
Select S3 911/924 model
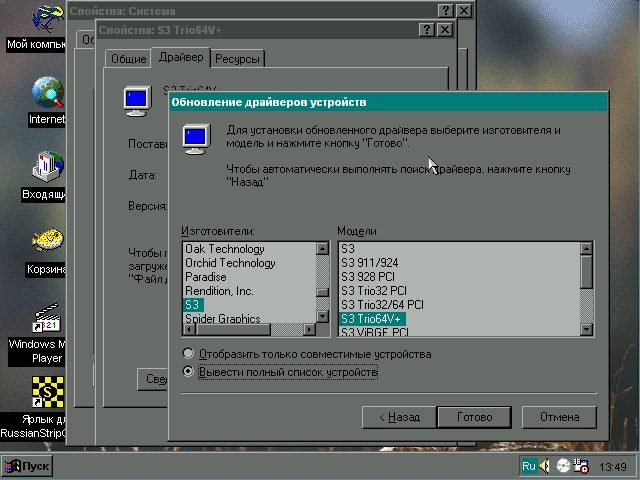[x=369, y=263]
